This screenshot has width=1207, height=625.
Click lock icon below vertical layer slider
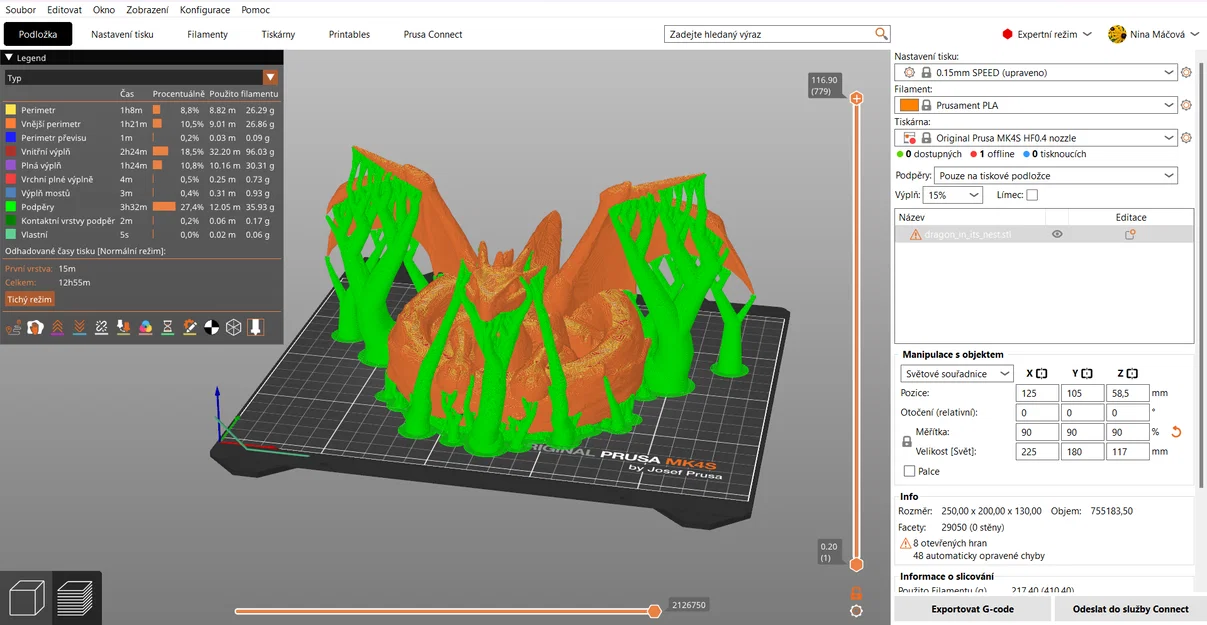coord(856,593)
